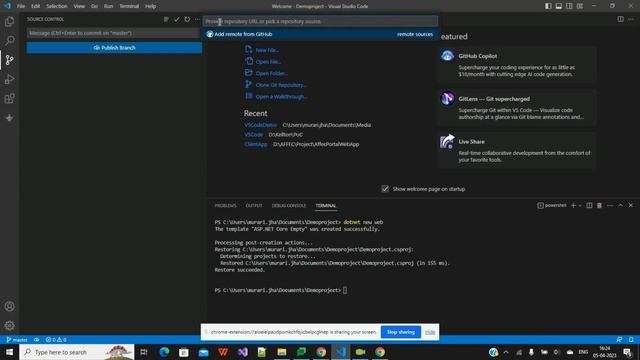Maximize the panel with chevron up

620,205
